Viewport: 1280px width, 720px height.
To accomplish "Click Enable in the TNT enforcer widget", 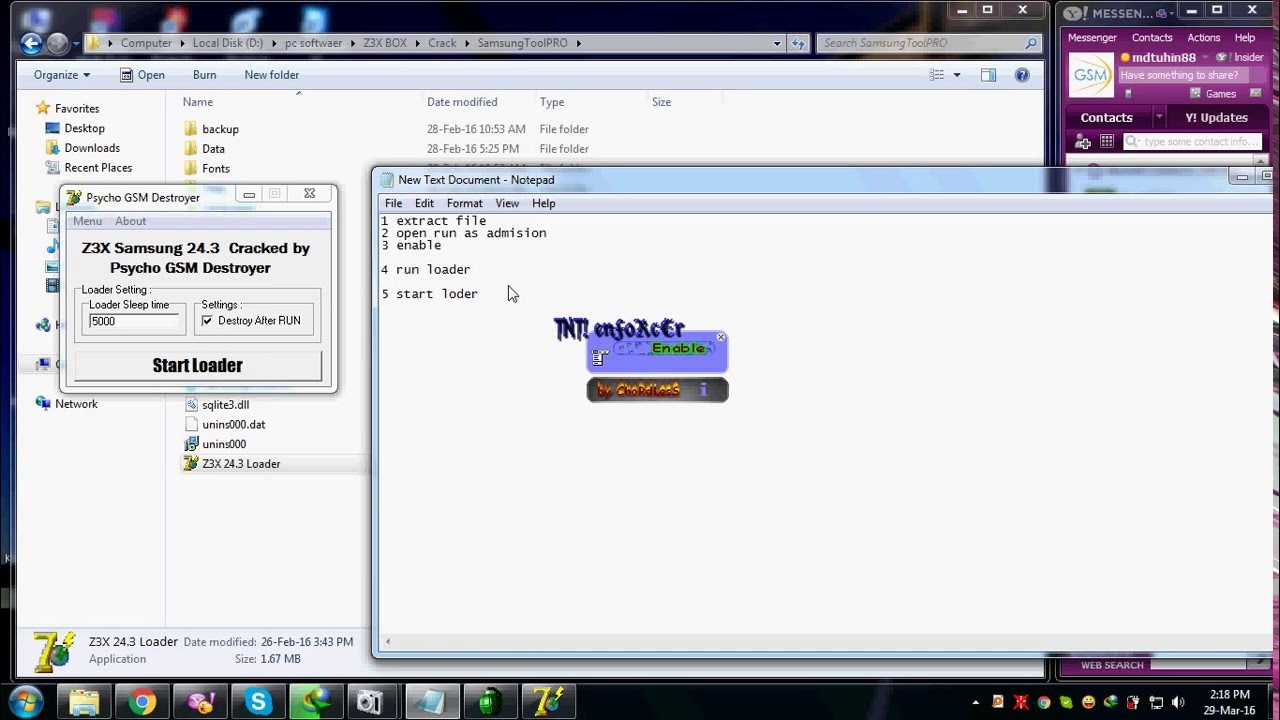I will 679,348.
